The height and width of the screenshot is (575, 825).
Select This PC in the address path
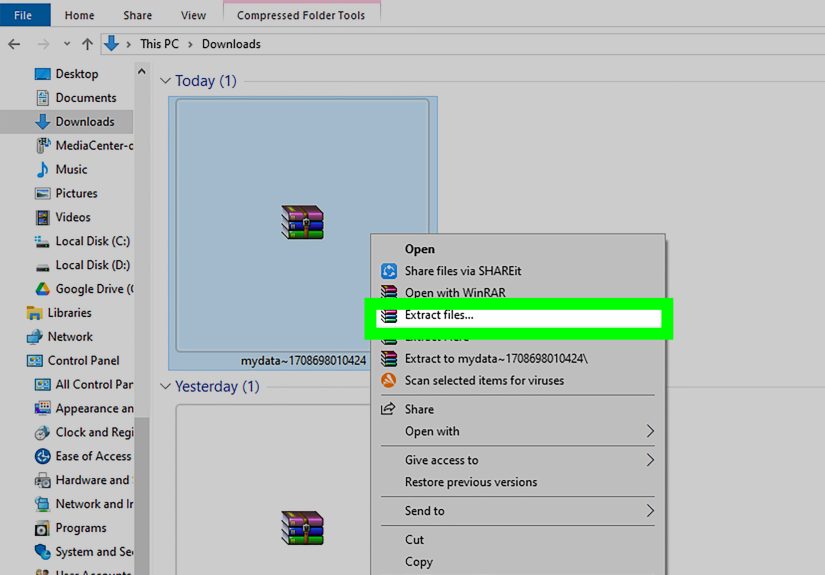tap(159, 44)
